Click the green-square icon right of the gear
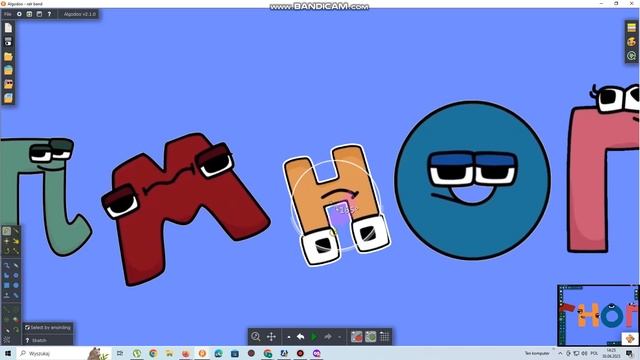This screenshot has width=640, height=360. (x=29, y=14)
